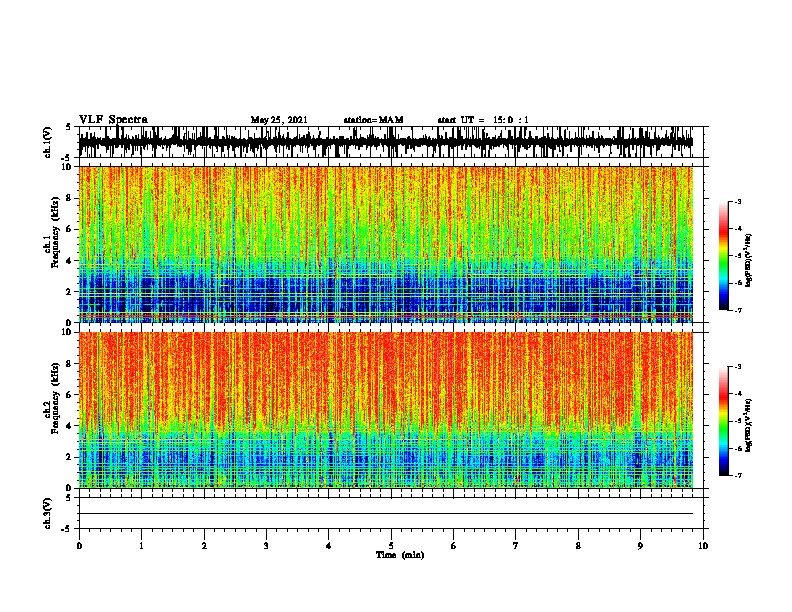This screenshot has width=792, height=612.
Task: Click the ch.2 spectrogram color scale bar
Action: point(724,421)
